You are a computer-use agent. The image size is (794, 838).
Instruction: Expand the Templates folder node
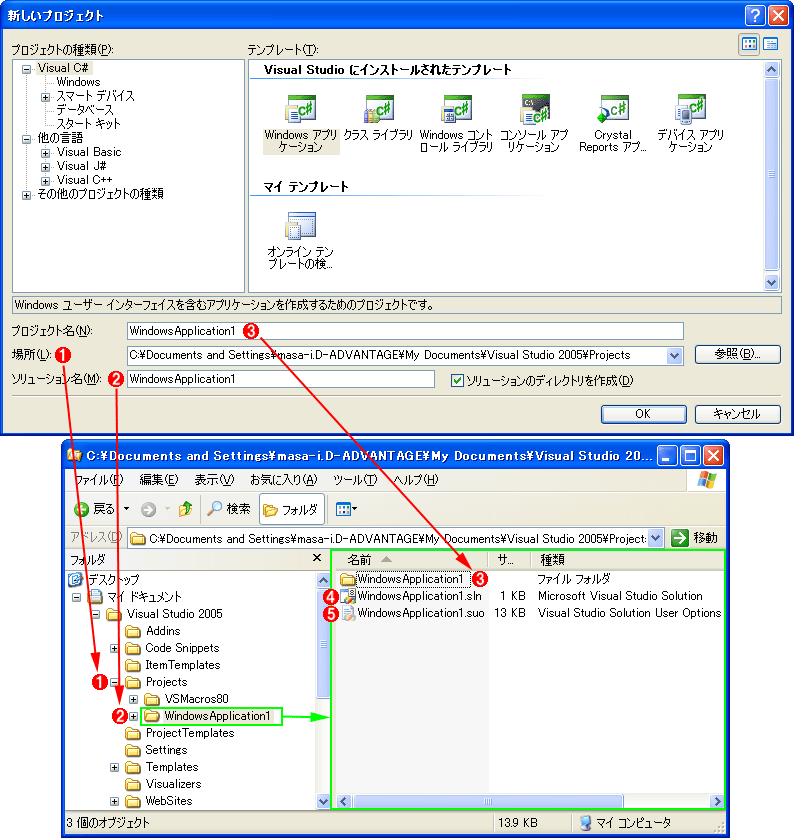click(x=114, y=767)
